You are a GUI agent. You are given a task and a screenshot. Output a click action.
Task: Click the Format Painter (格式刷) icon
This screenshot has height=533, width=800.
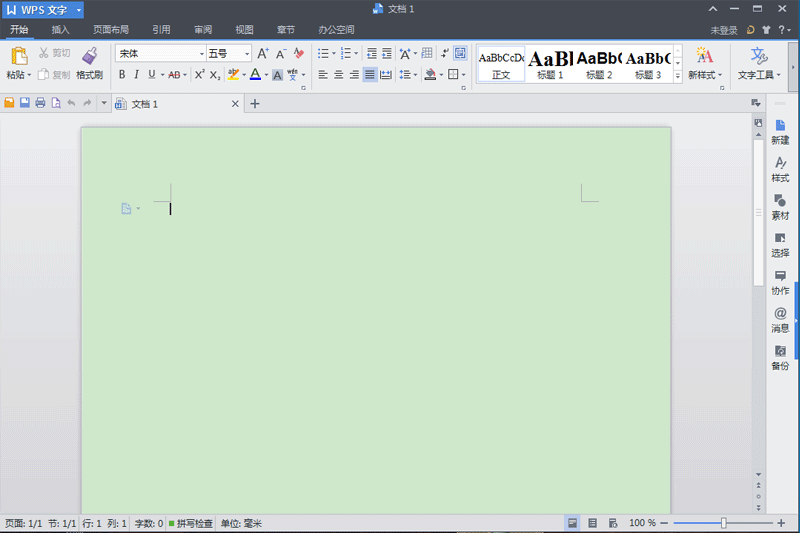(90, 57)
